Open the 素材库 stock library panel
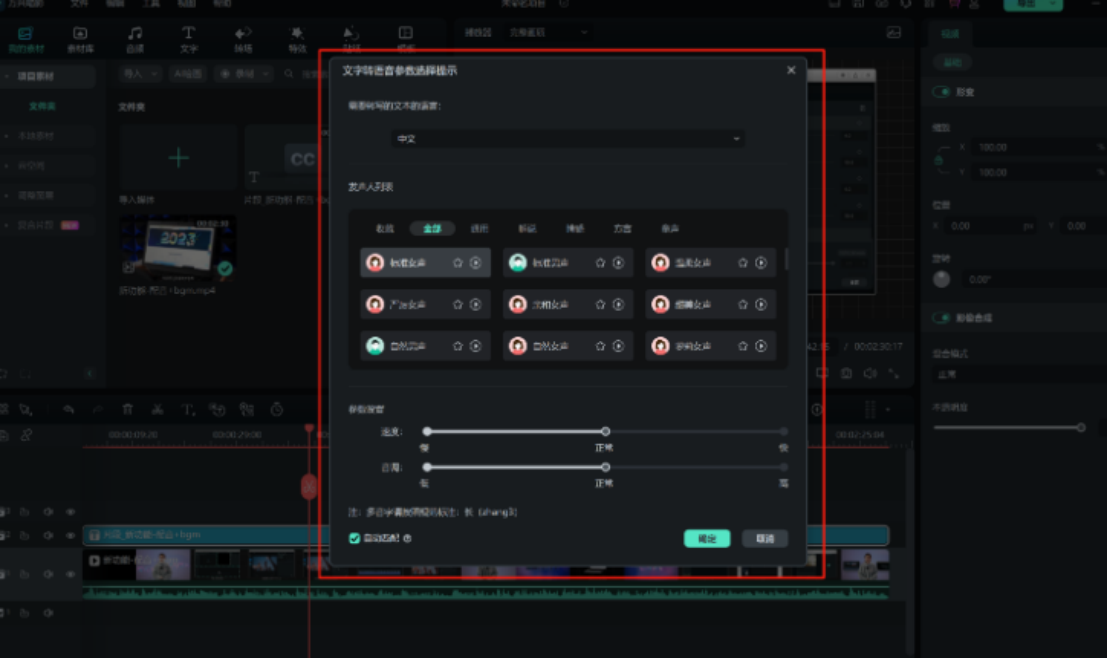 pos(80,40)
